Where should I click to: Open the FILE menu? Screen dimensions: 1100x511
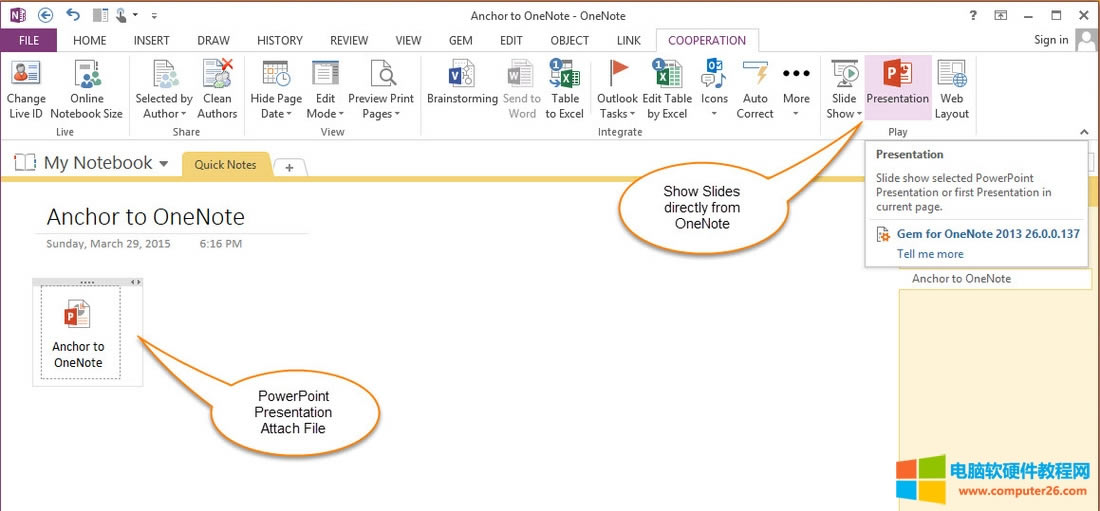[x=29, y=41]
